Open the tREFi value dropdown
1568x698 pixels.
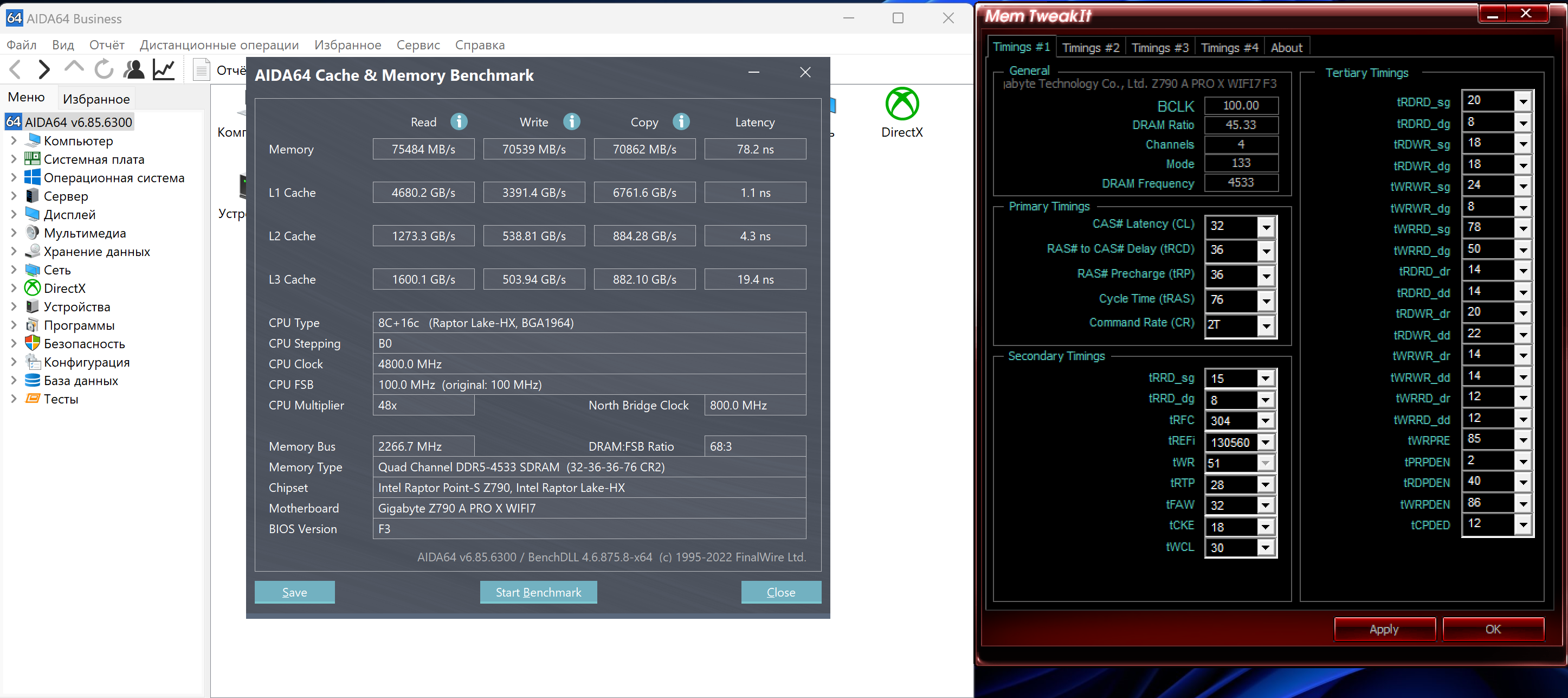(1265, 442)
